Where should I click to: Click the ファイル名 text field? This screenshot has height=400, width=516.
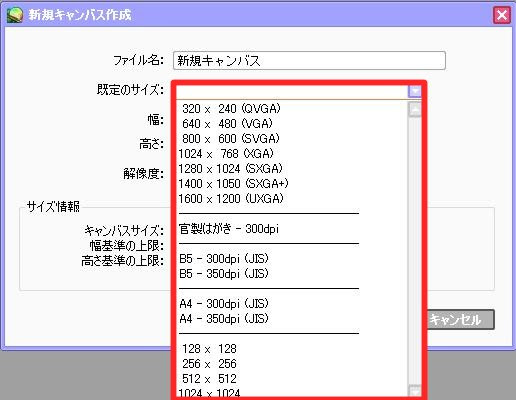click(309, 60)
